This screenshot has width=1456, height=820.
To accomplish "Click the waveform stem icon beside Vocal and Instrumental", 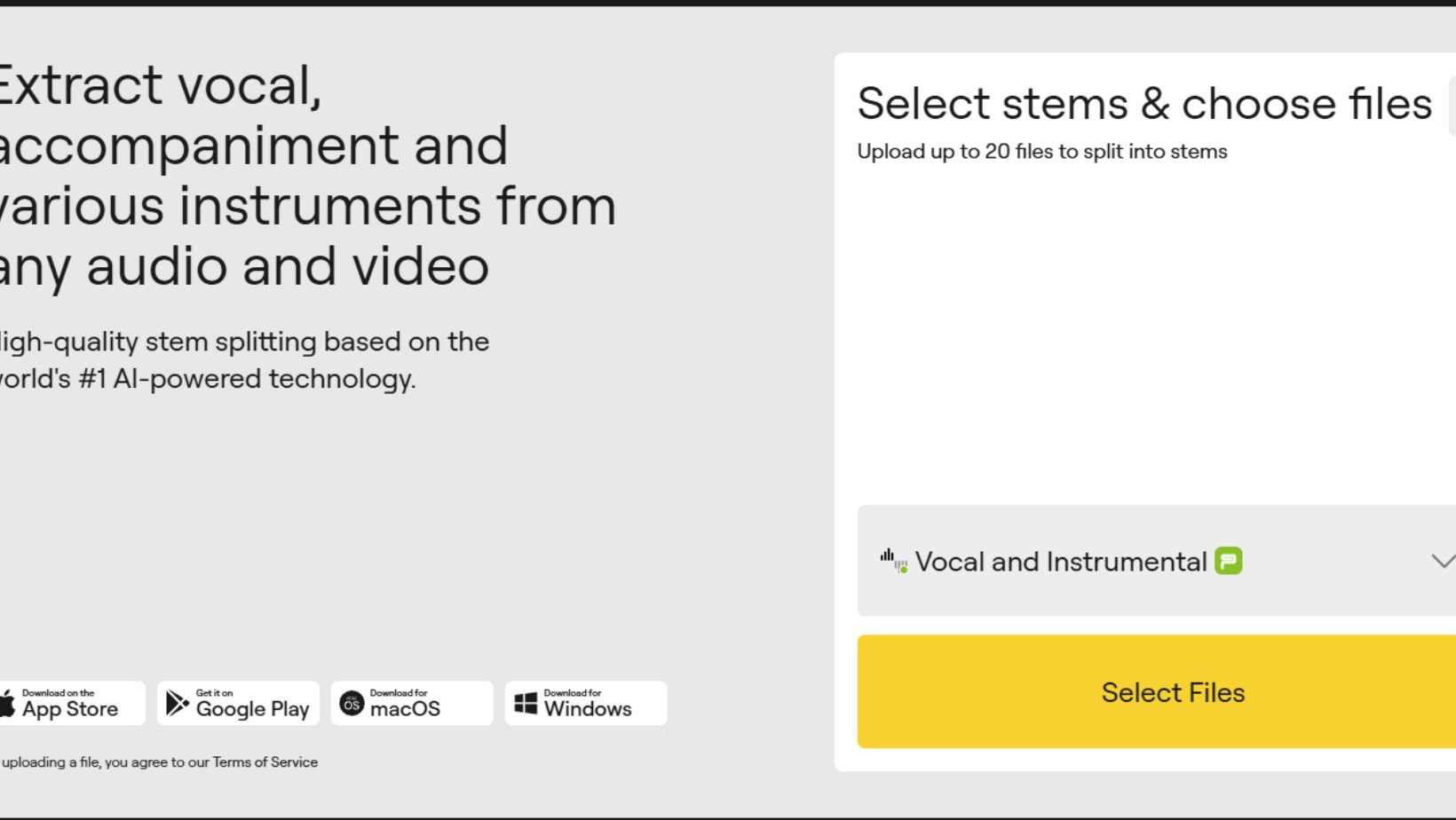I will (x=893, y=560).
